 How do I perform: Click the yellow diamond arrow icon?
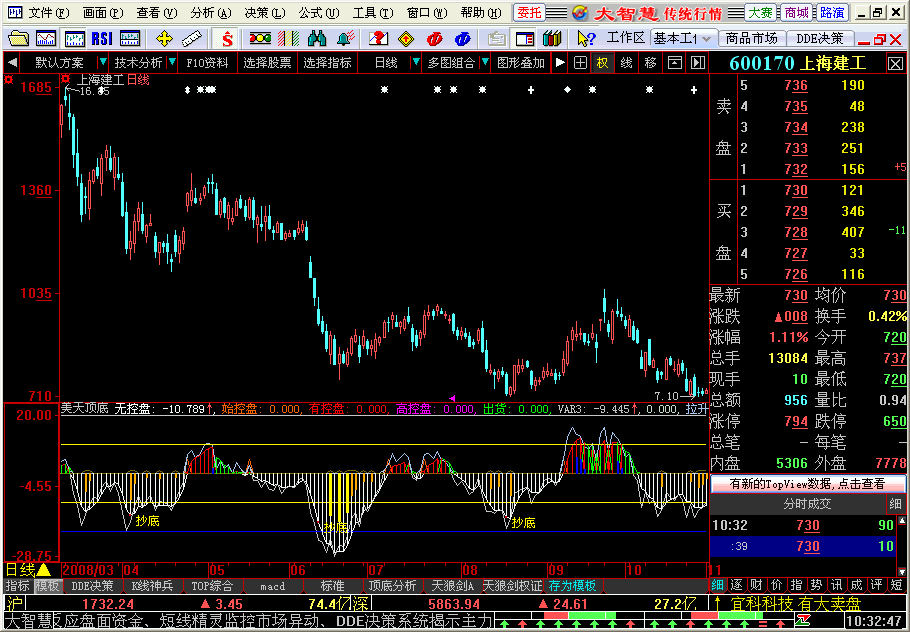pyautogui.click(x=406, y=39)
